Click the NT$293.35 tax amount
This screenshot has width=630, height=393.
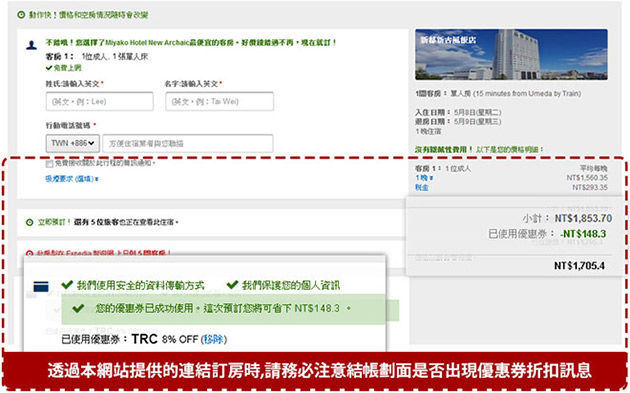tap(590, 187)
